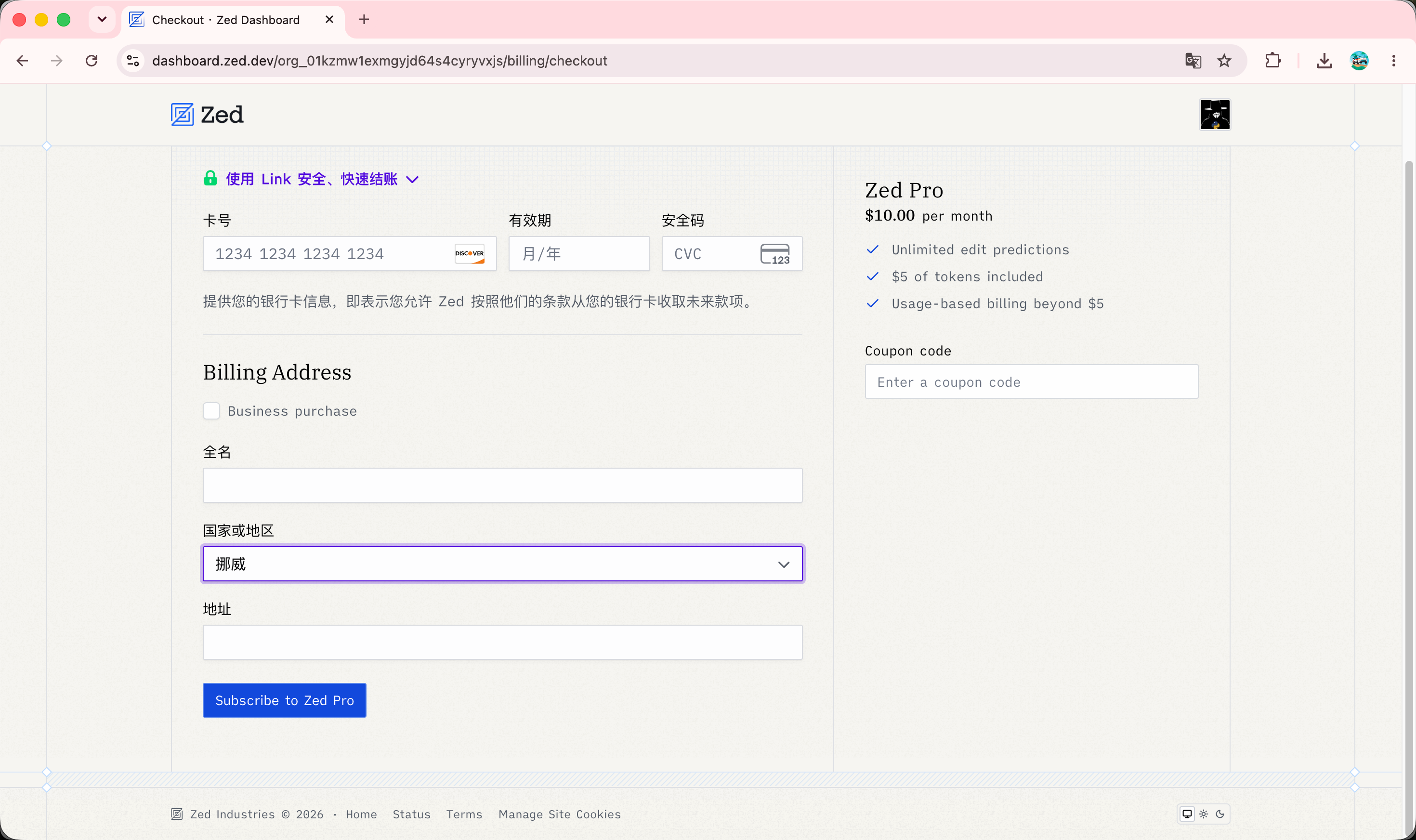Open the browser downloads icon
1416x840 pixels.
pyautogui.click(x=1324, y=61)
